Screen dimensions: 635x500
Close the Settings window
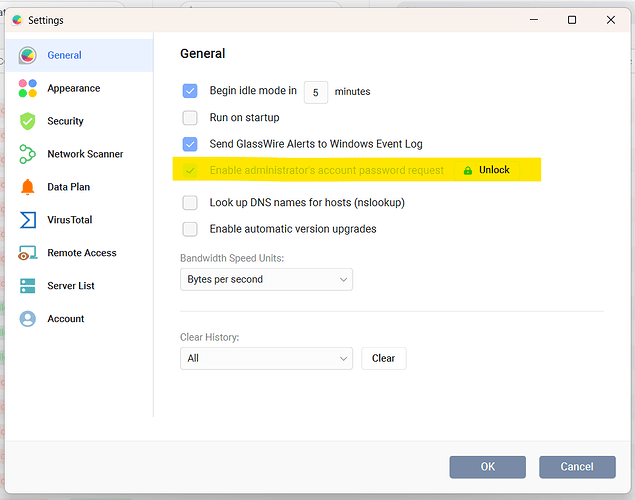pos(611,20)
